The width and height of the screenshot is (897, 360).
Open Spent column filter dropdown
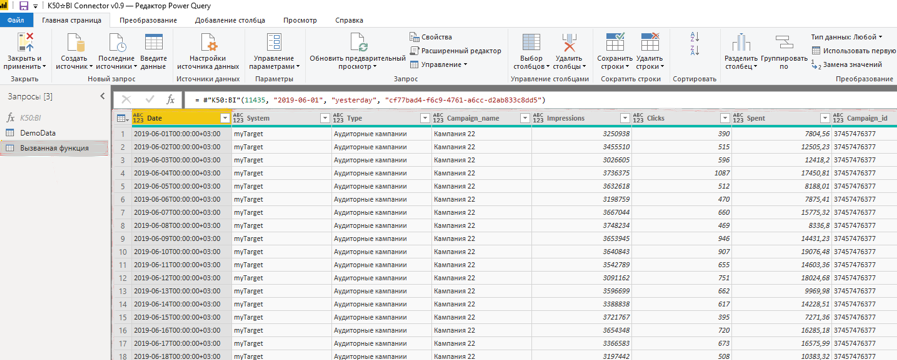click(825, 118)
